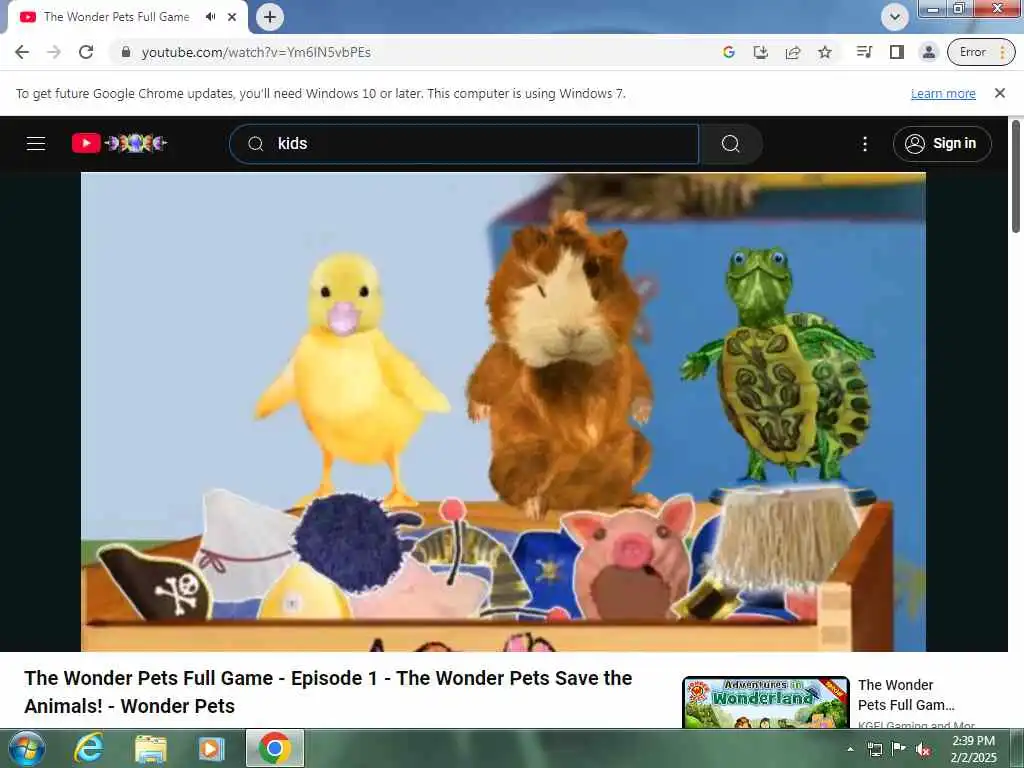This screenshot has width=1024, height=768.
Task: Dismiss the Chrome update notification bar
Action: [1000, 93]
